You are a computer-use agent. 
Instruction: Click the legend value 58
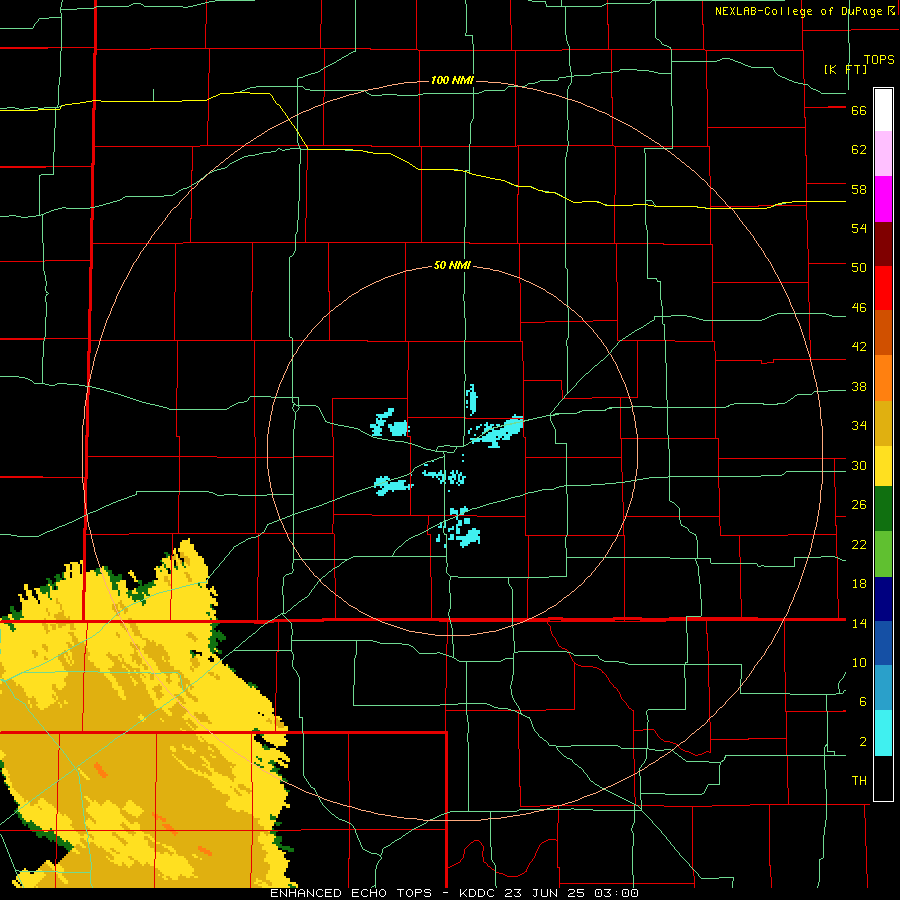[859, 189]
